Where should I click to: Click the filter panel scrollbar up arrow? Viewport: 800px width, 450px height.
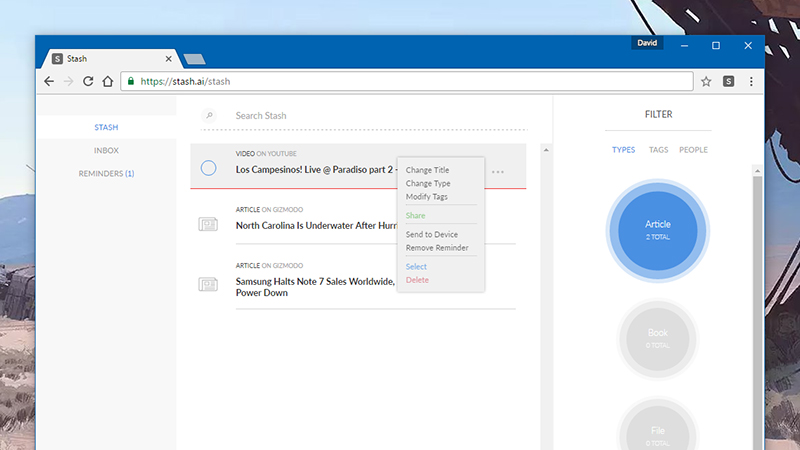click(757, 171)
